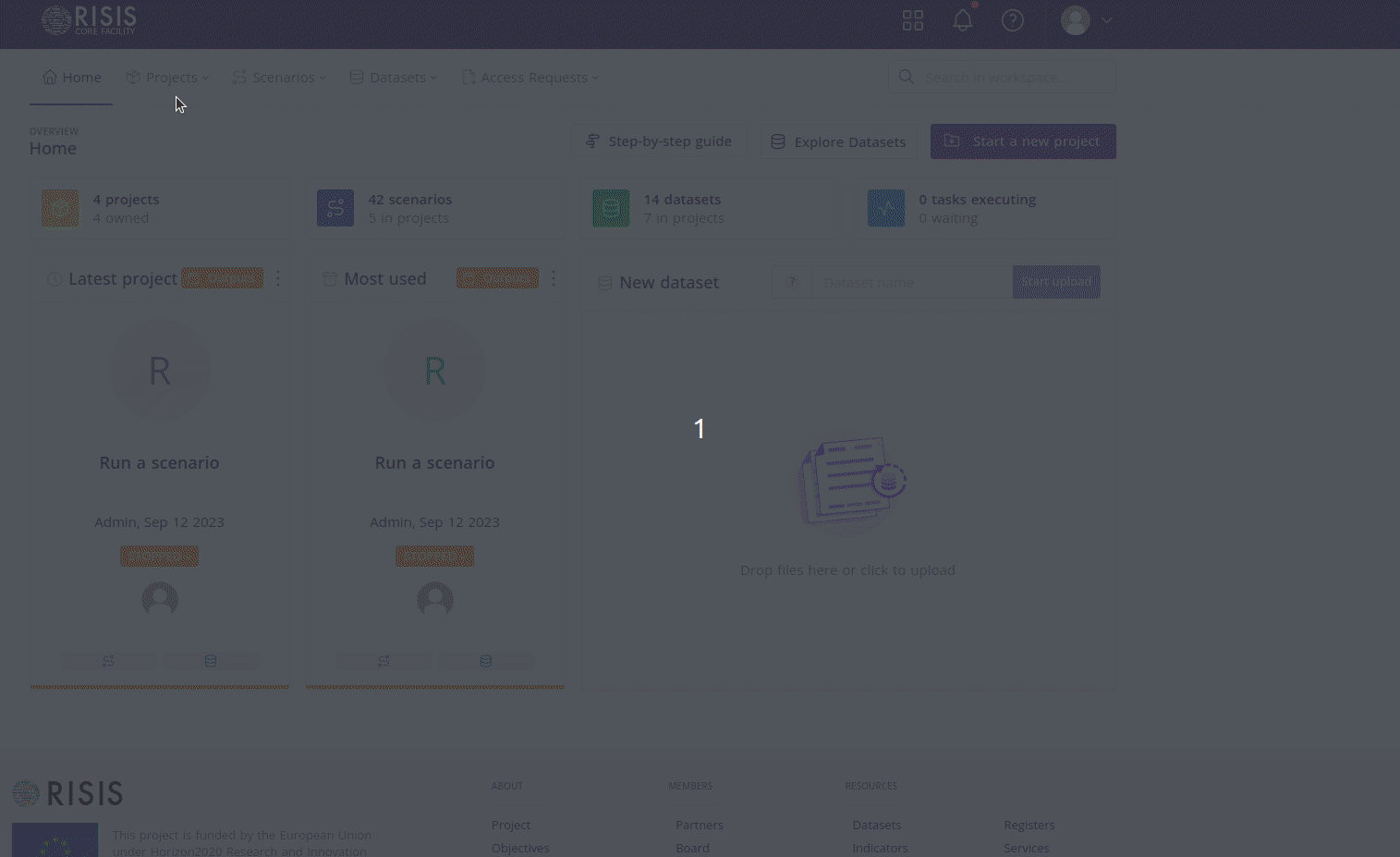
Task: Expand the Projects dropdown
Action: [168, 77]
